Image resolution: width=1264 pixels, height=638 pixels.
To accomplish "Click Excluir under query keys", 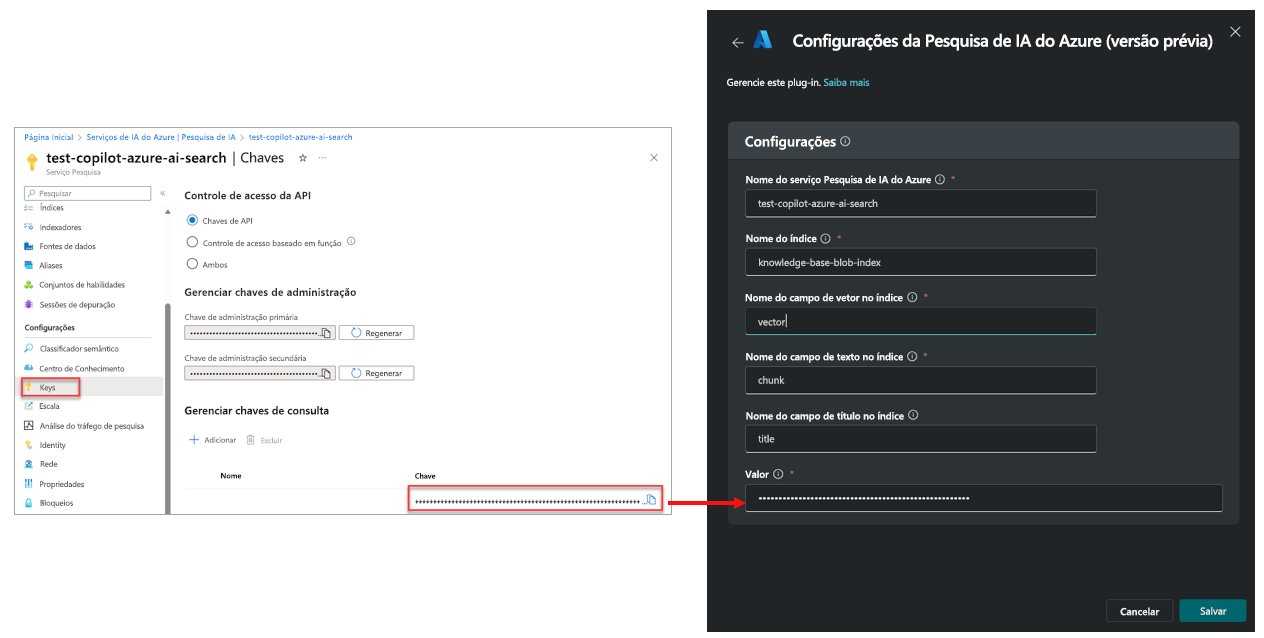I will (264, 440).
